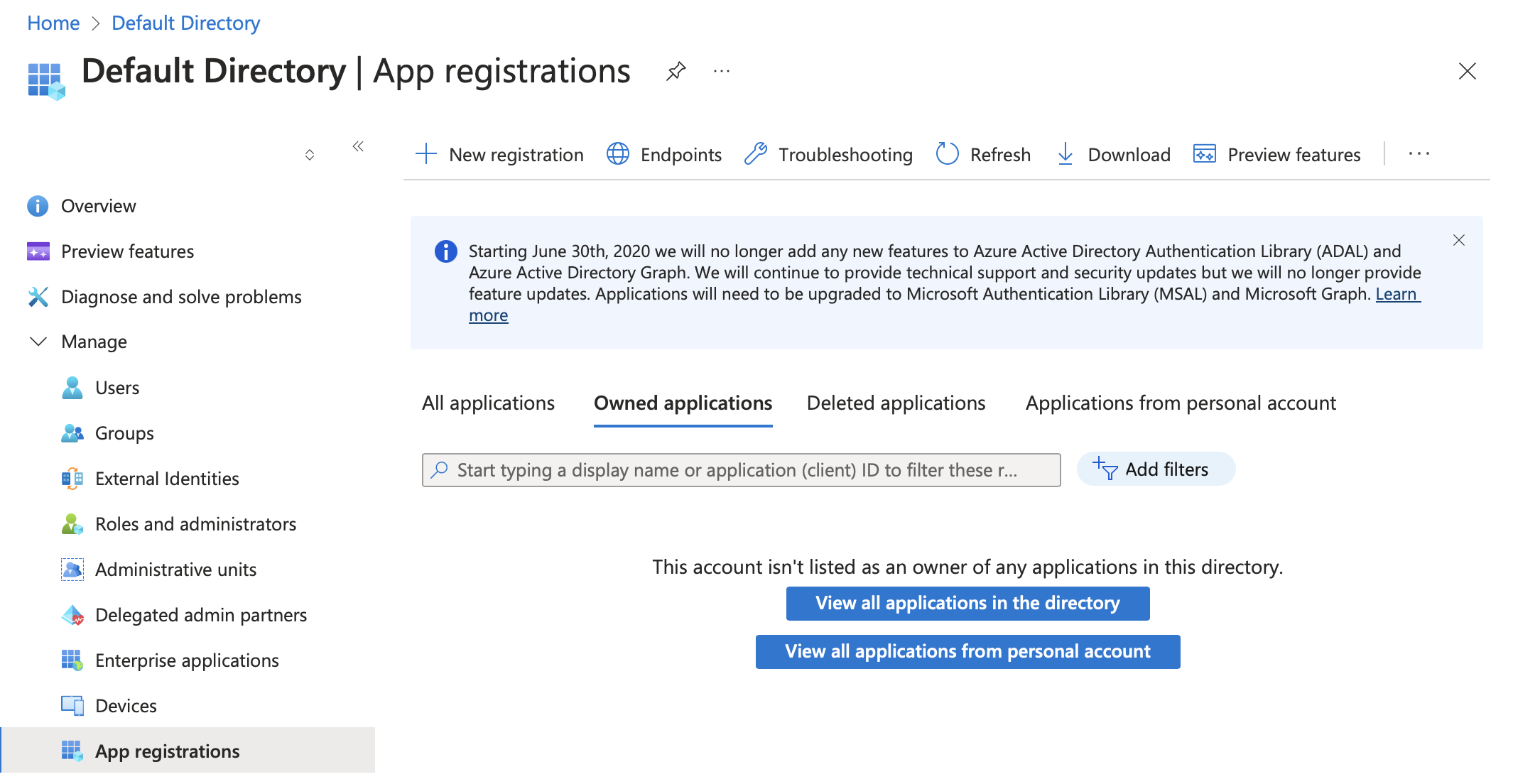Switch to the All applications tab

pyautogui.click(x=488, y=403)
